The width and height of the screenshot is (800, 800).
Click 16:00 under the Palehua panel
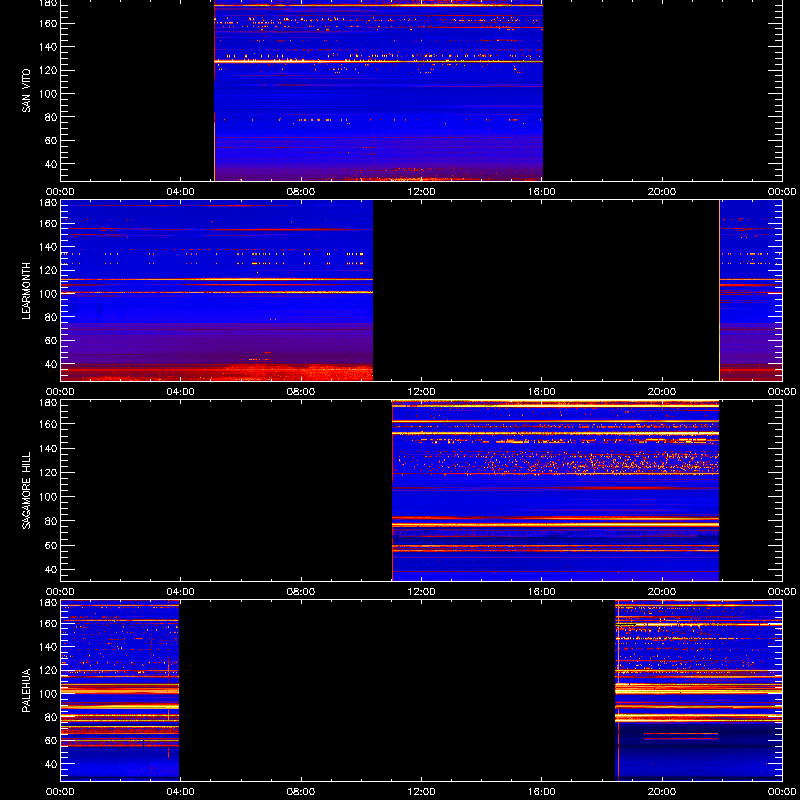click(542, 792)
